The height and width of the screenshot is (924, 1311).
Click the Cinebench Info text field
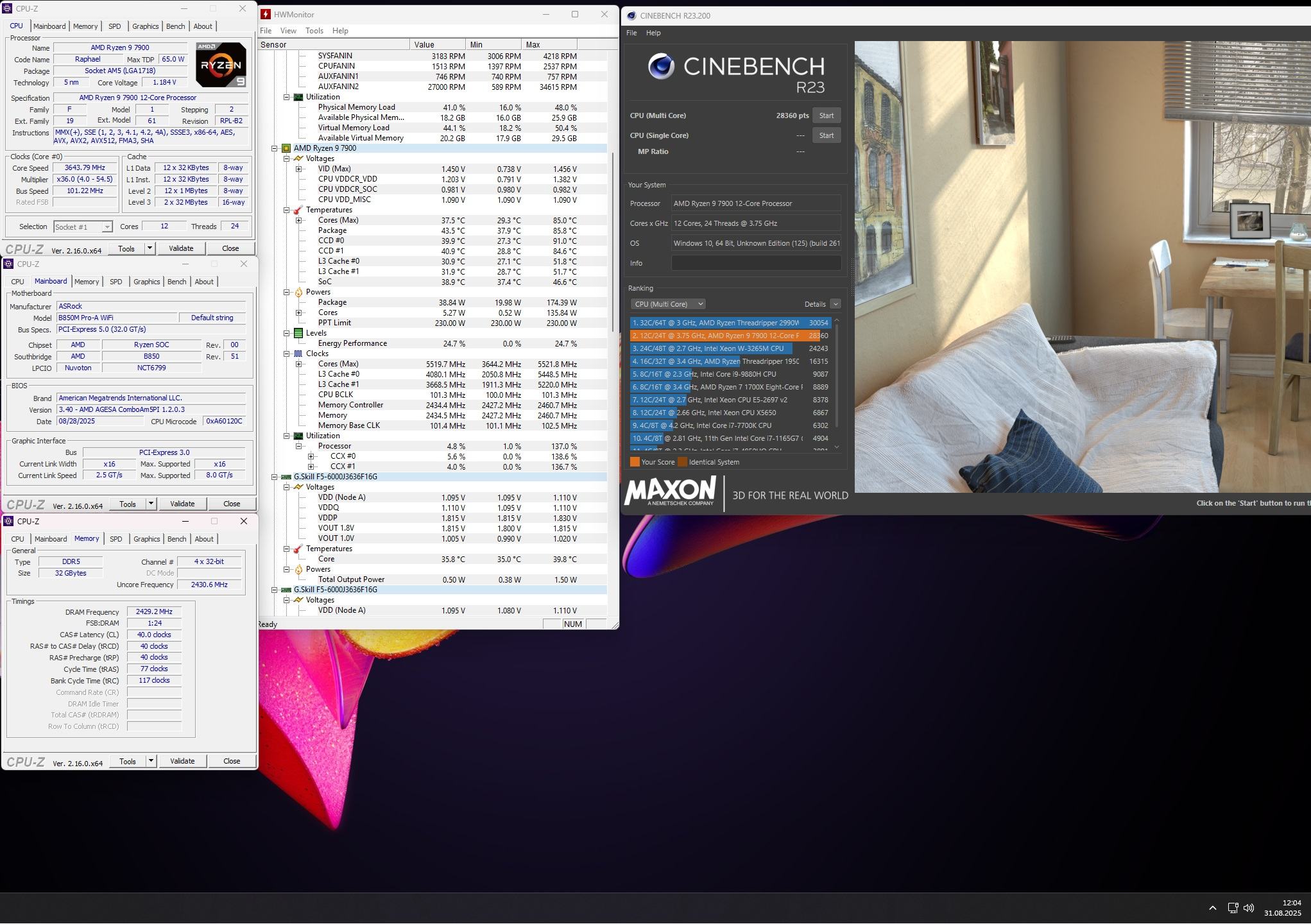click(756, 263)
